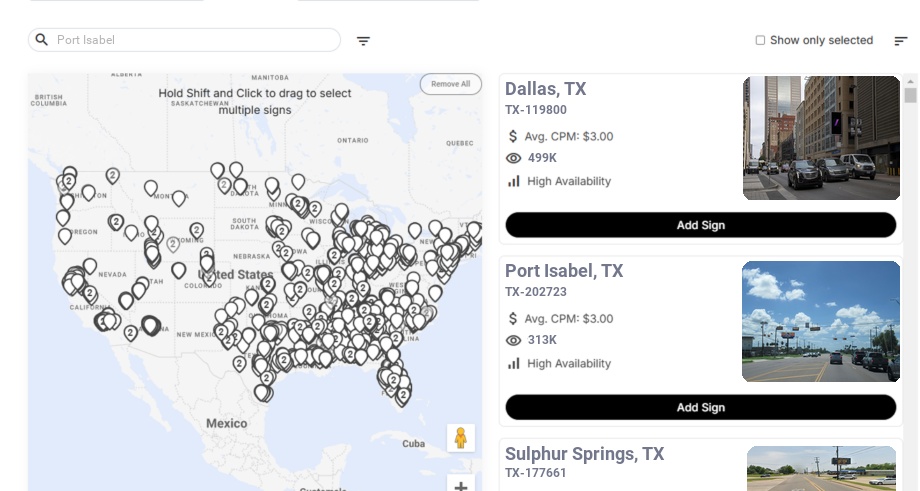Image resolution: width=920 pixels, height=491 pixels.
Task: Click the Port Isabel availability bars icon
Action: [514, 364]
